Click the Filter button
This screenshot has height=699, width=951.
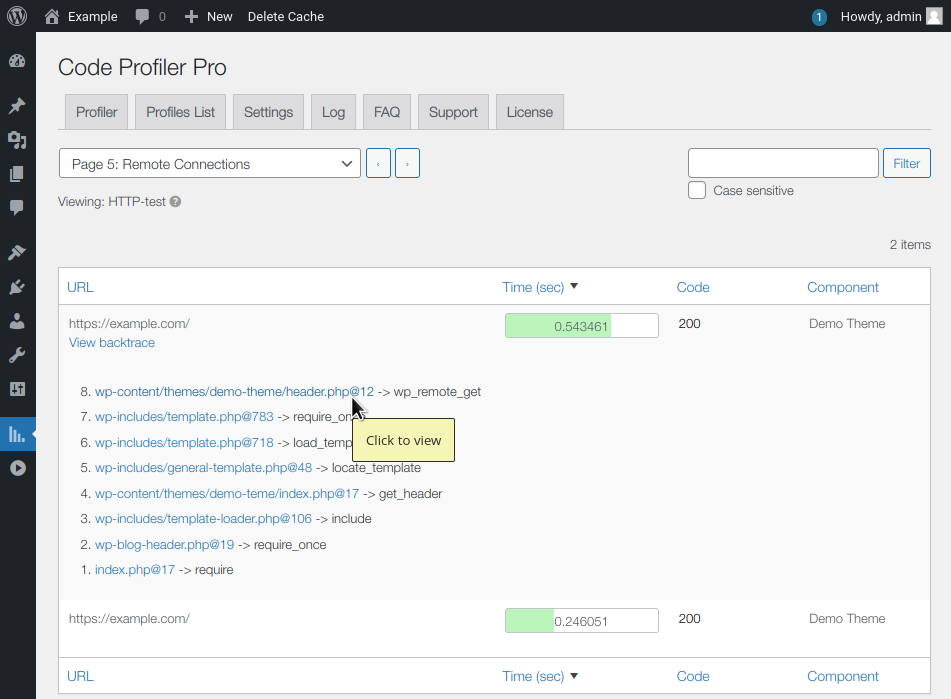(906, 164)
